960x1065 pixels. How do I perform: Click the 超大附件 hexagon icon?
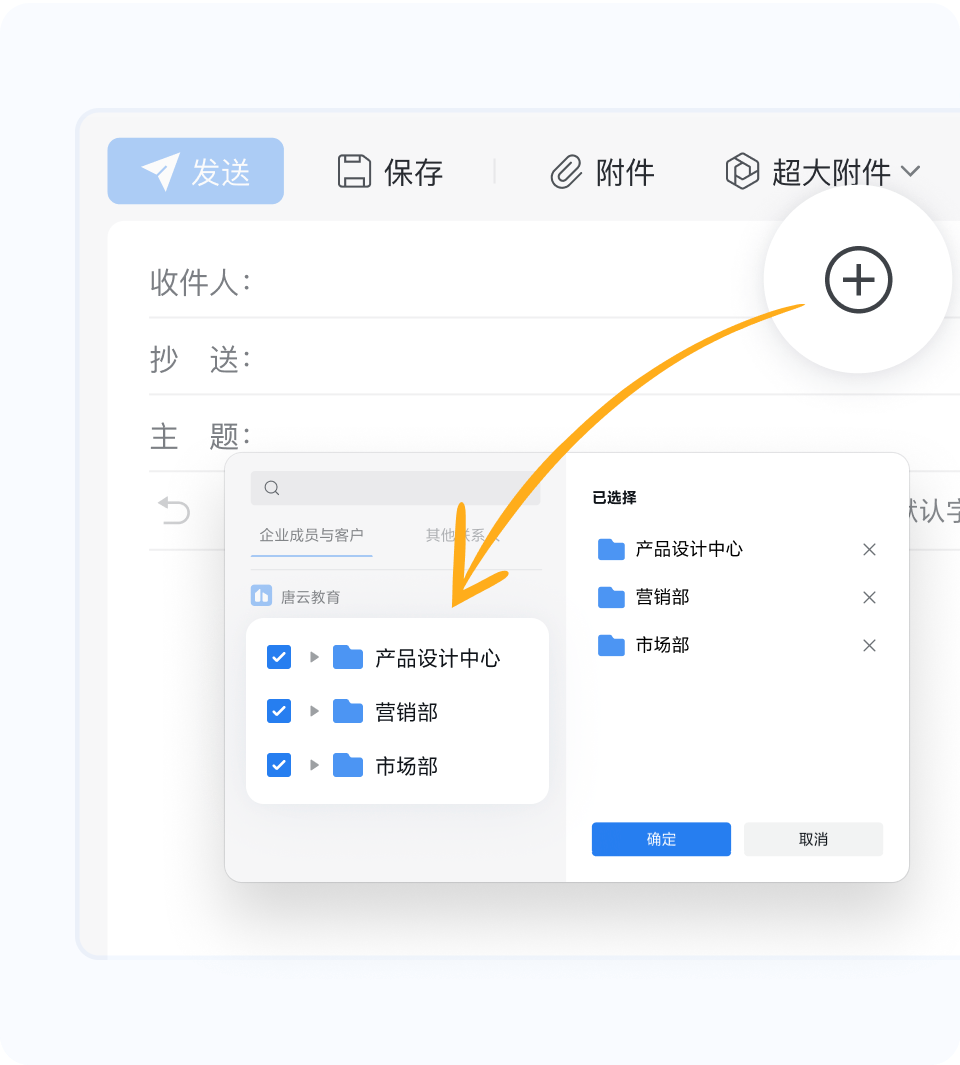[741, 171]
